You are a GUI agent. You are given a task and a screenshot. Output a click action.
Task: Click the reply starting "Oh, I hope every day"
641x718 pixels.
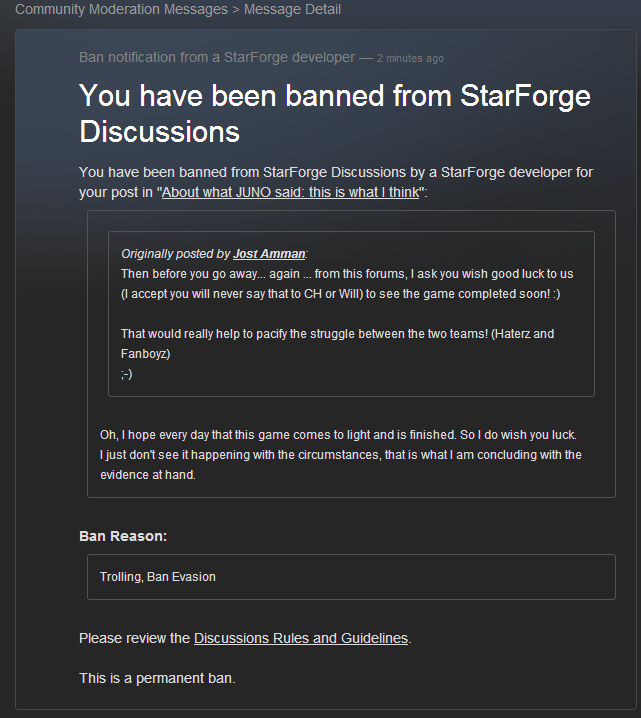341,455
